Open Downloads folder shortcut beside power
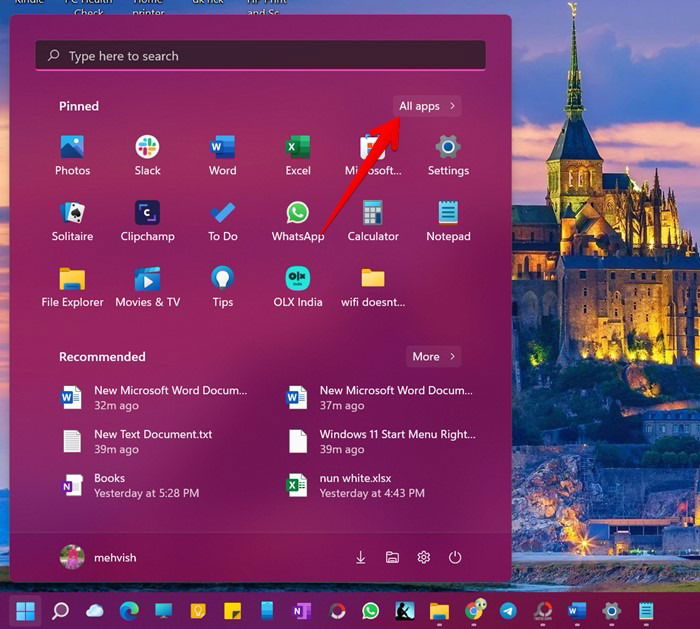Screen dimensions: 700x629 [361, 558]
